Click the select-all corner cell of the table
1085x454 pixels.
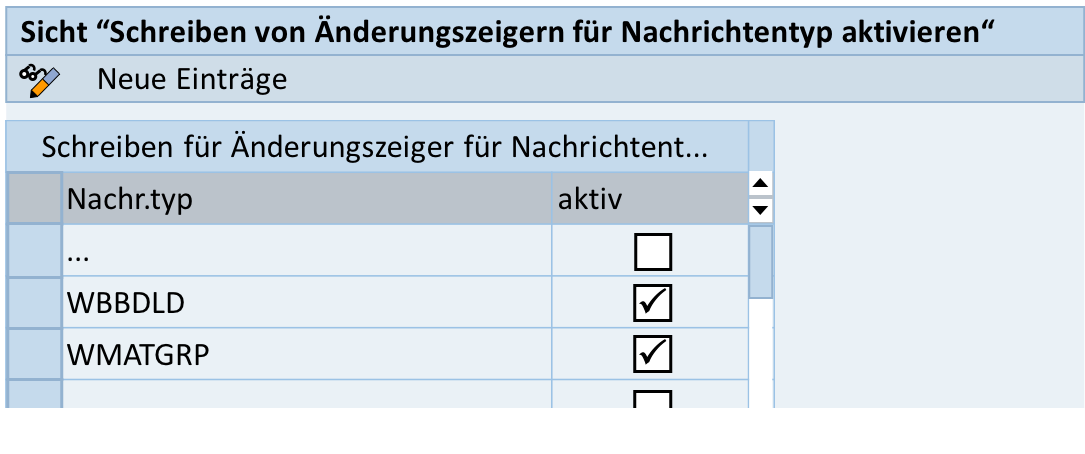(x=34, y=198)
